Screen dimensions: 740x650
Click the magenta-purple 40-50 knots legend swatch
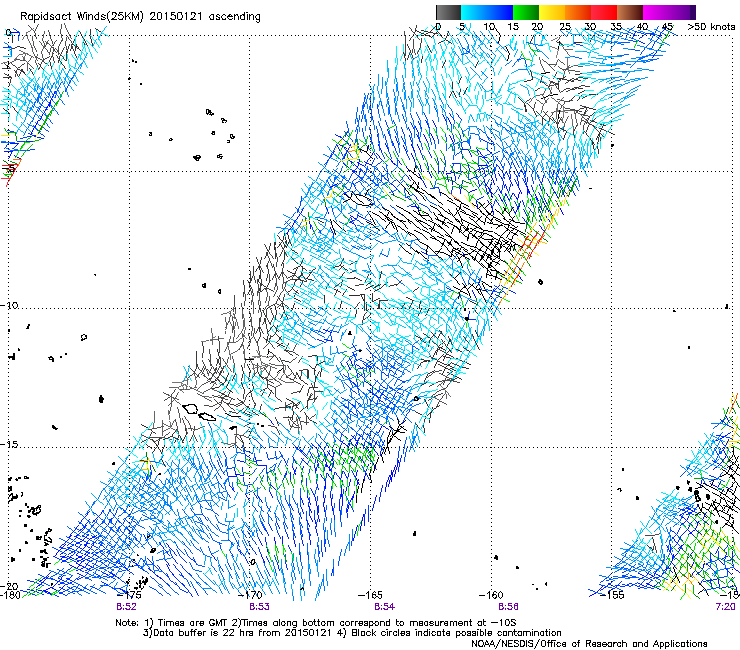point(669,12)
